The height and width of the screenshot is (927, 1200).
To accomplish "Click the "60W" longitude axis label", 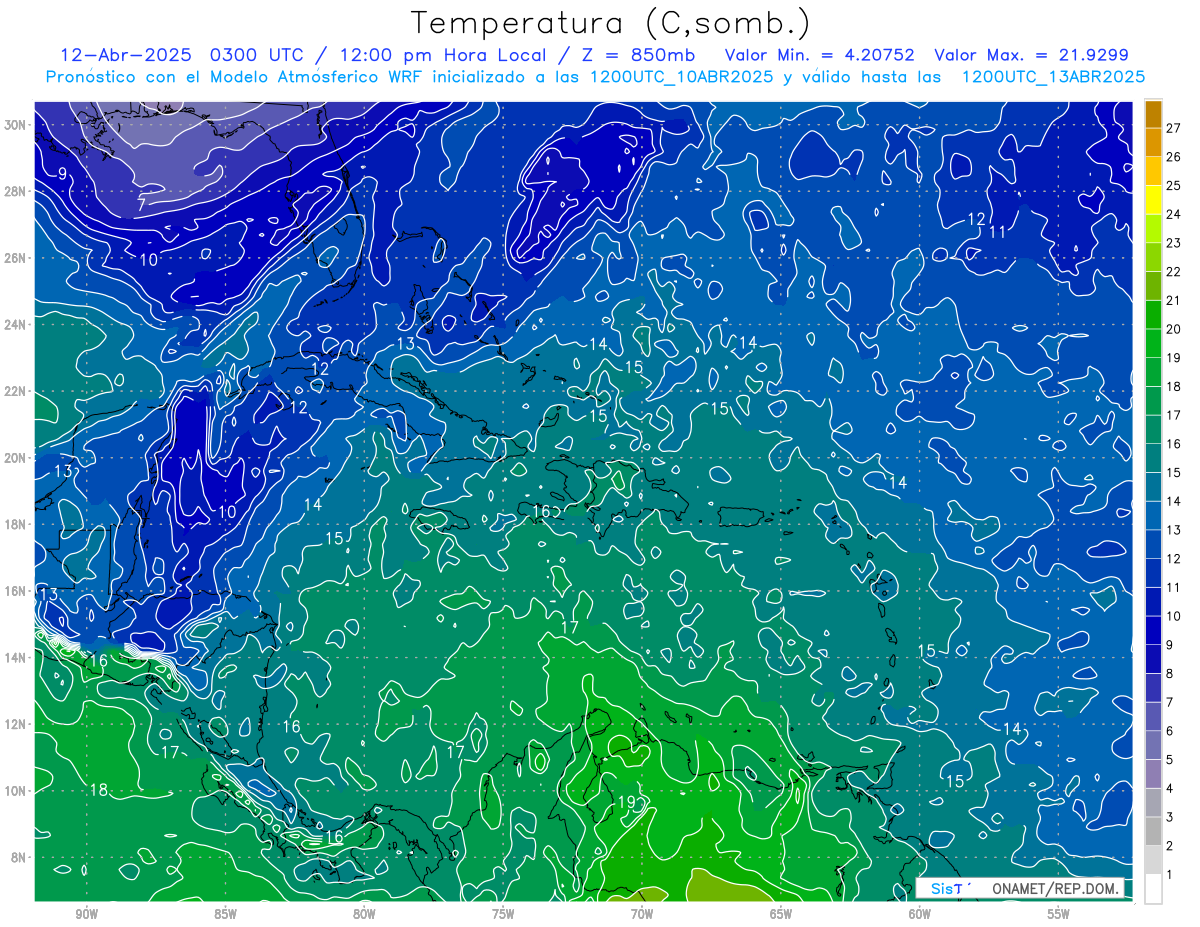I will [920, 914].
